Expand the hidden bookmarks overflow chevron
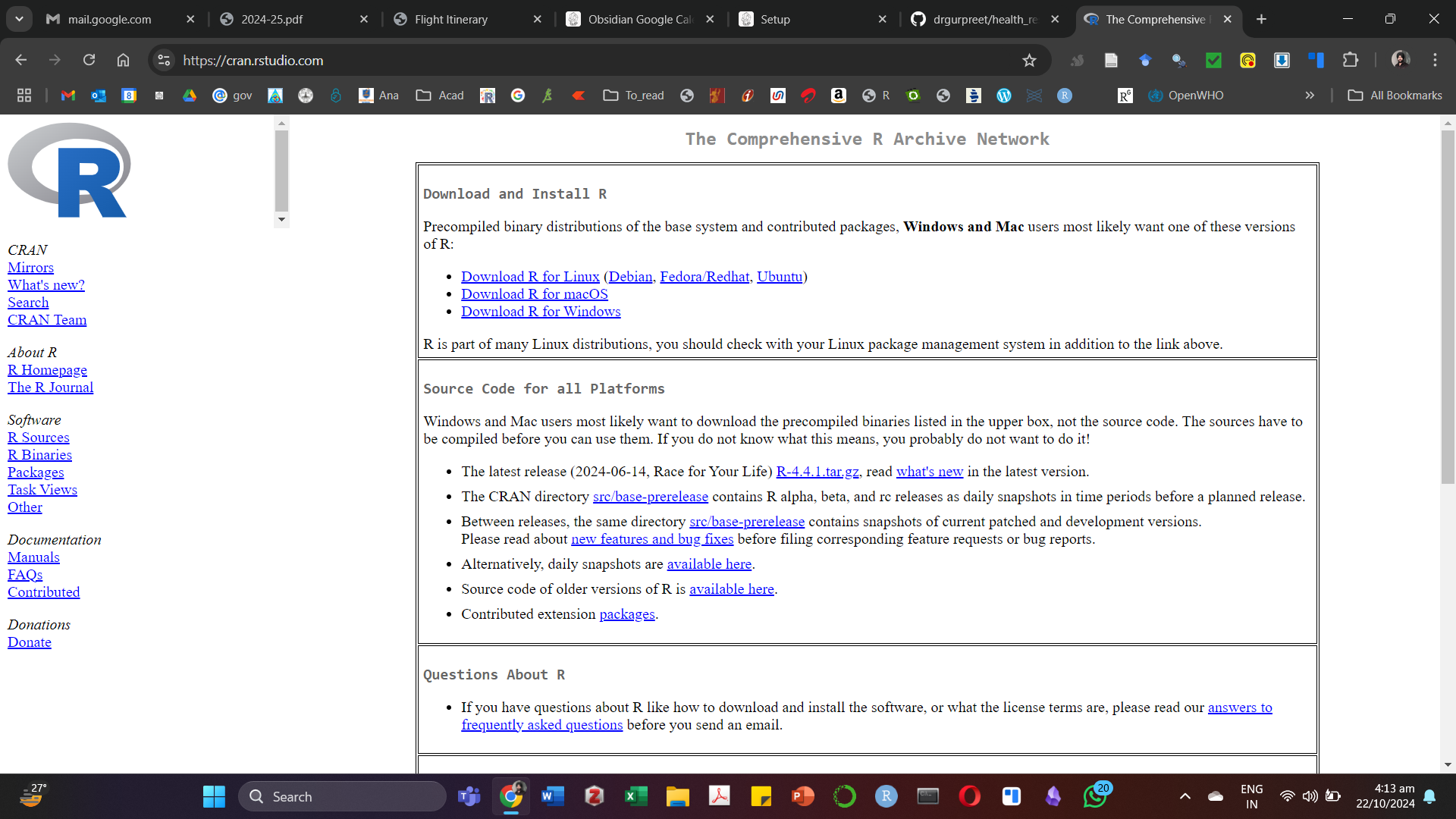The image size is (1456, 819). click(1310, 96)
